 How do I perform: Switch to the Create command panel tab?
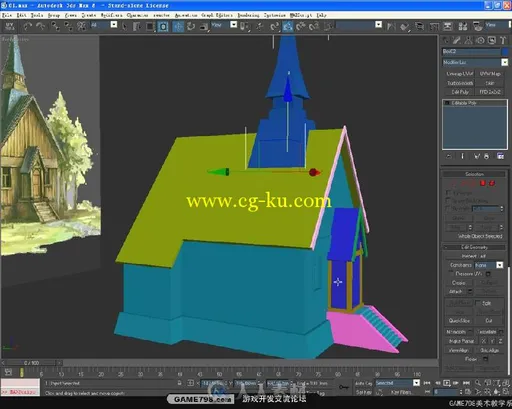tap(445, 41)
